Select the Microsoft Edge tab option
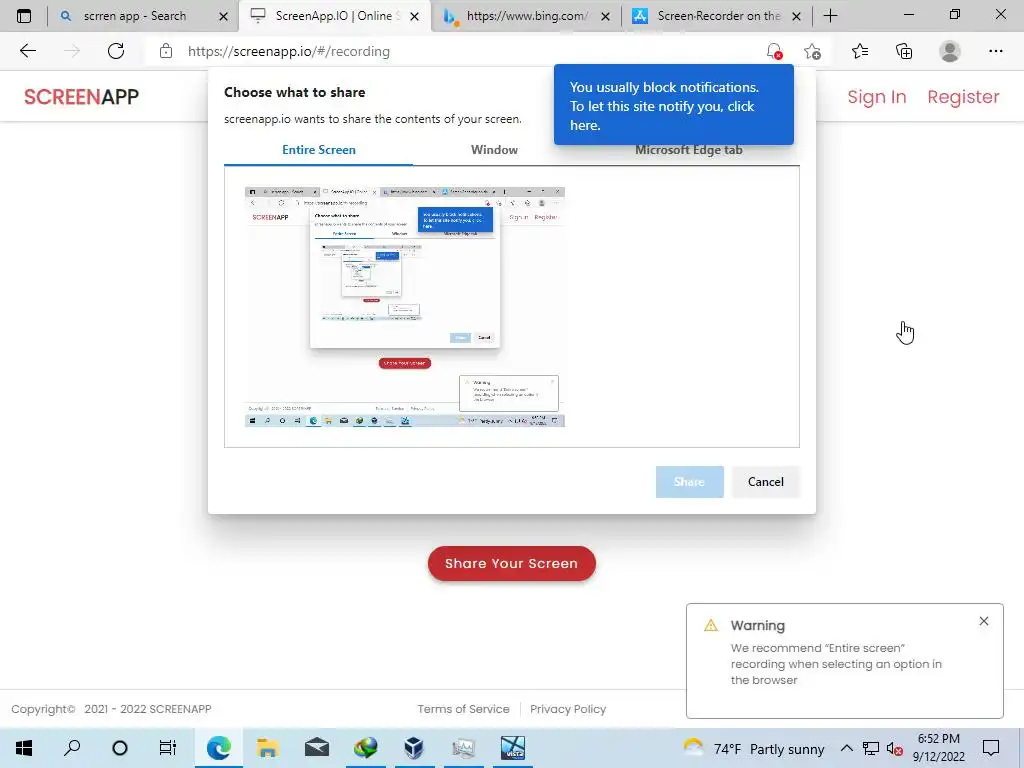This screenshot has width=1024, height=768. pos(688,151)
